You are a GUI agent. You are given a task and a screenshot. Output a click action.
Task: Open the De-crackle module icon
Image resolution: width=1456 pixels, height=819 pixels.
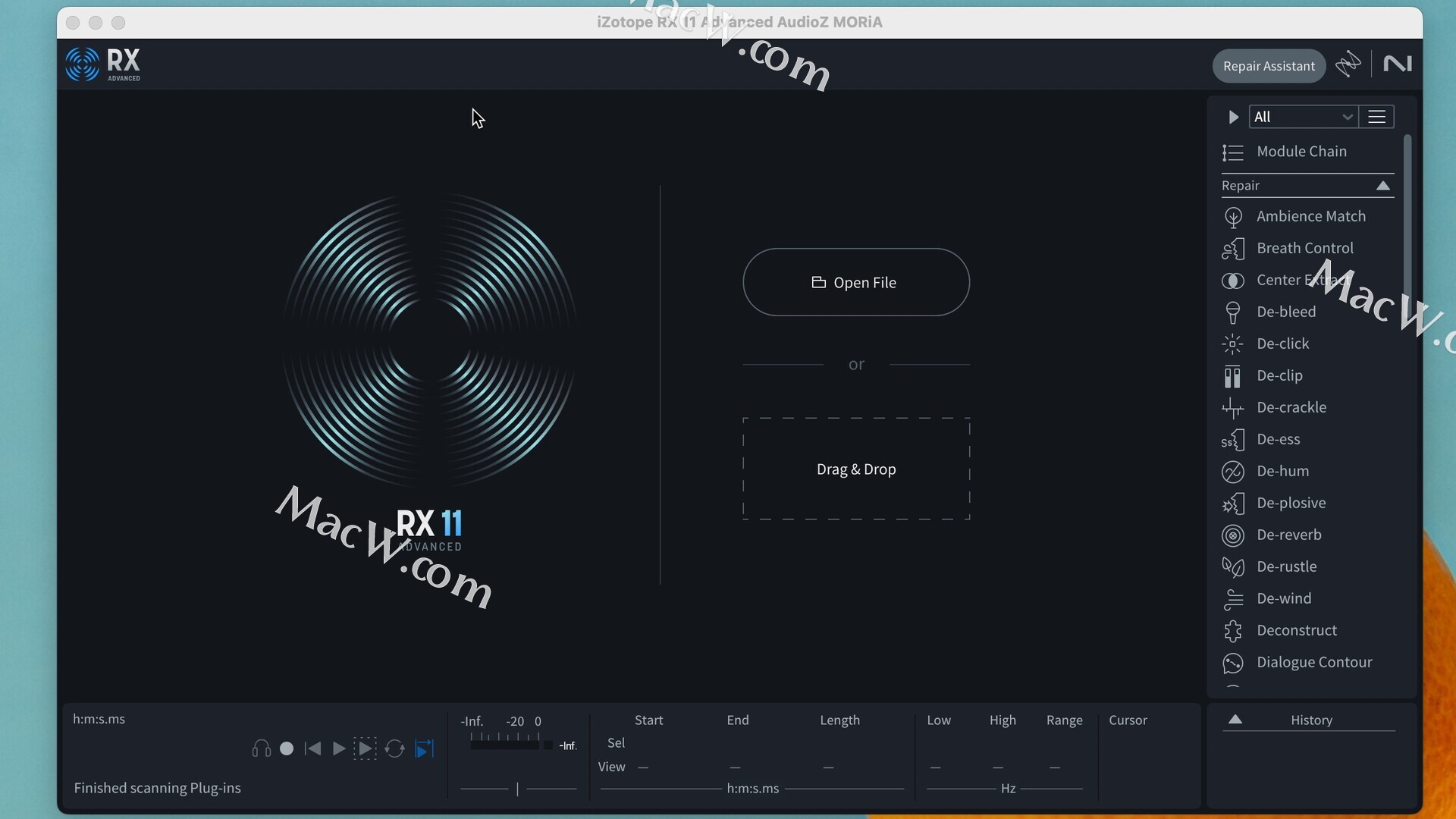[1233, 408]
